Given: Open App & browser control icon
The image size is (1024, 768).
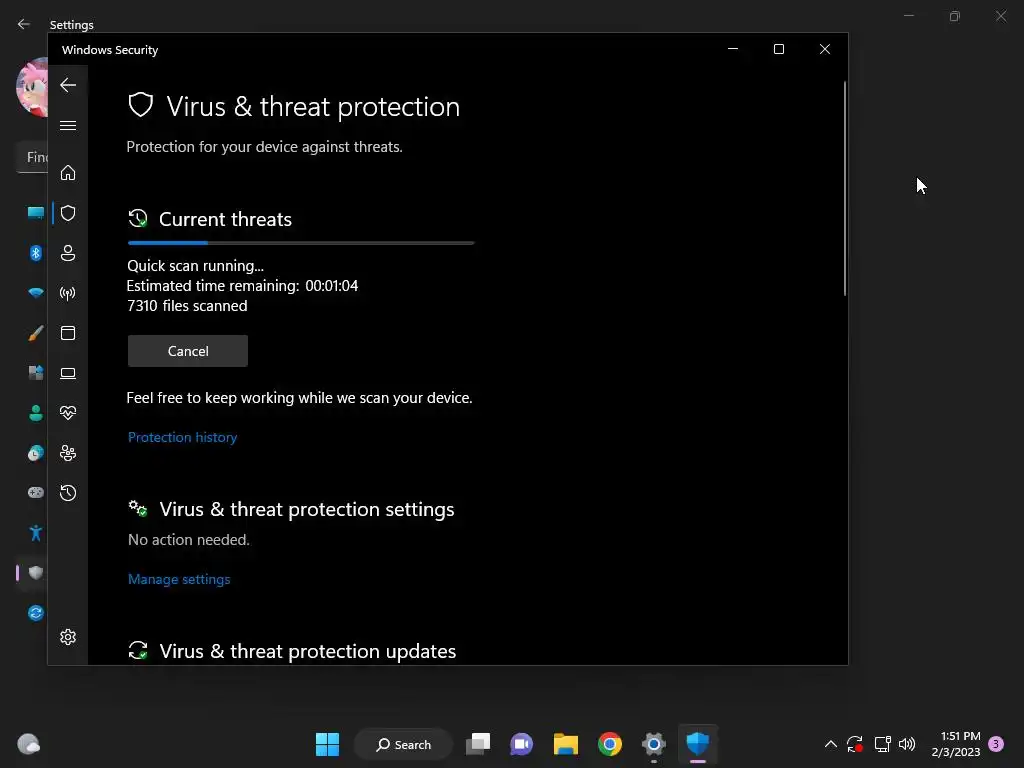Looking at the screenshot, I should pyautogui.click(x=68, y=333).
